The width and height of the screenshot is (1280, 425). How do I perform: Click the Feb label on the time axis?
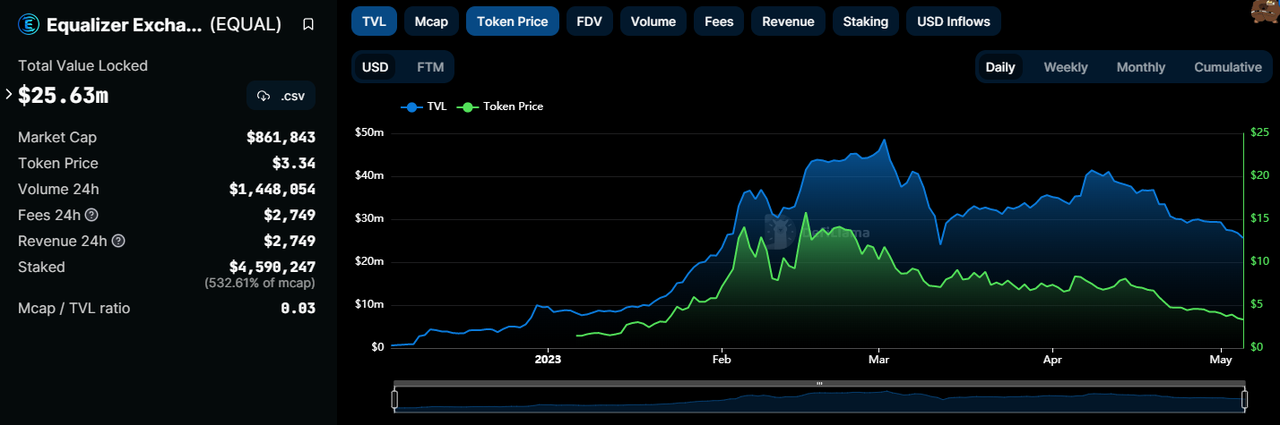pyautogui.click(x=722, y=358)
